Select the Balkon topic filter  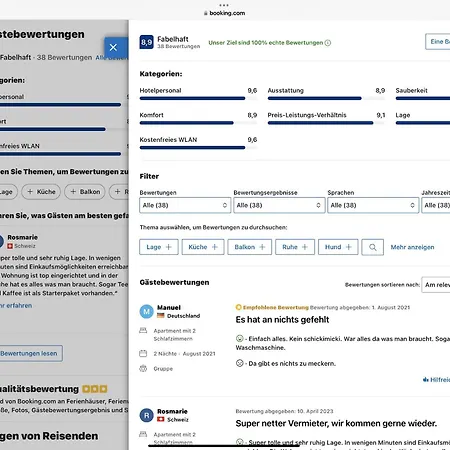(x=250, y=247)
